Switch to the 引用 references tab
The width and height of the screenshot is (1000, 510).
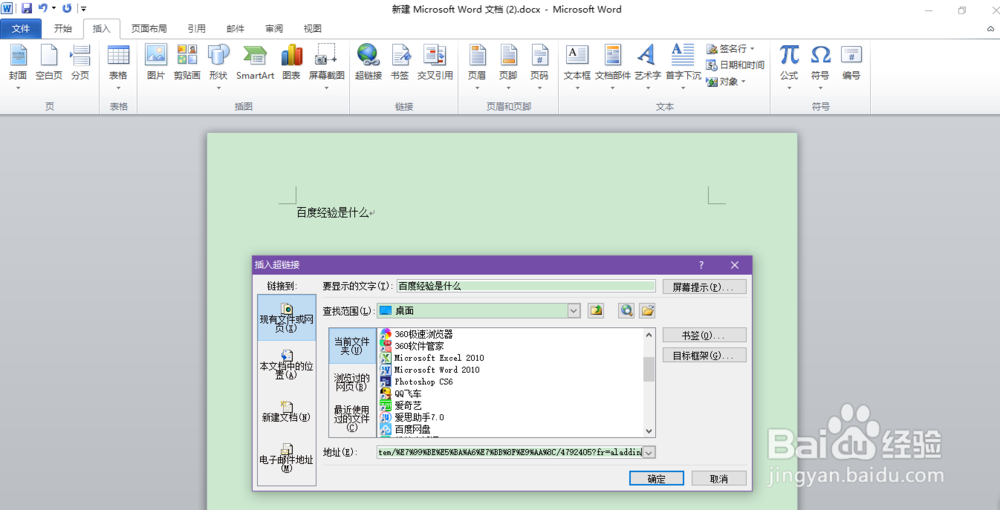(x=196, y=29)
